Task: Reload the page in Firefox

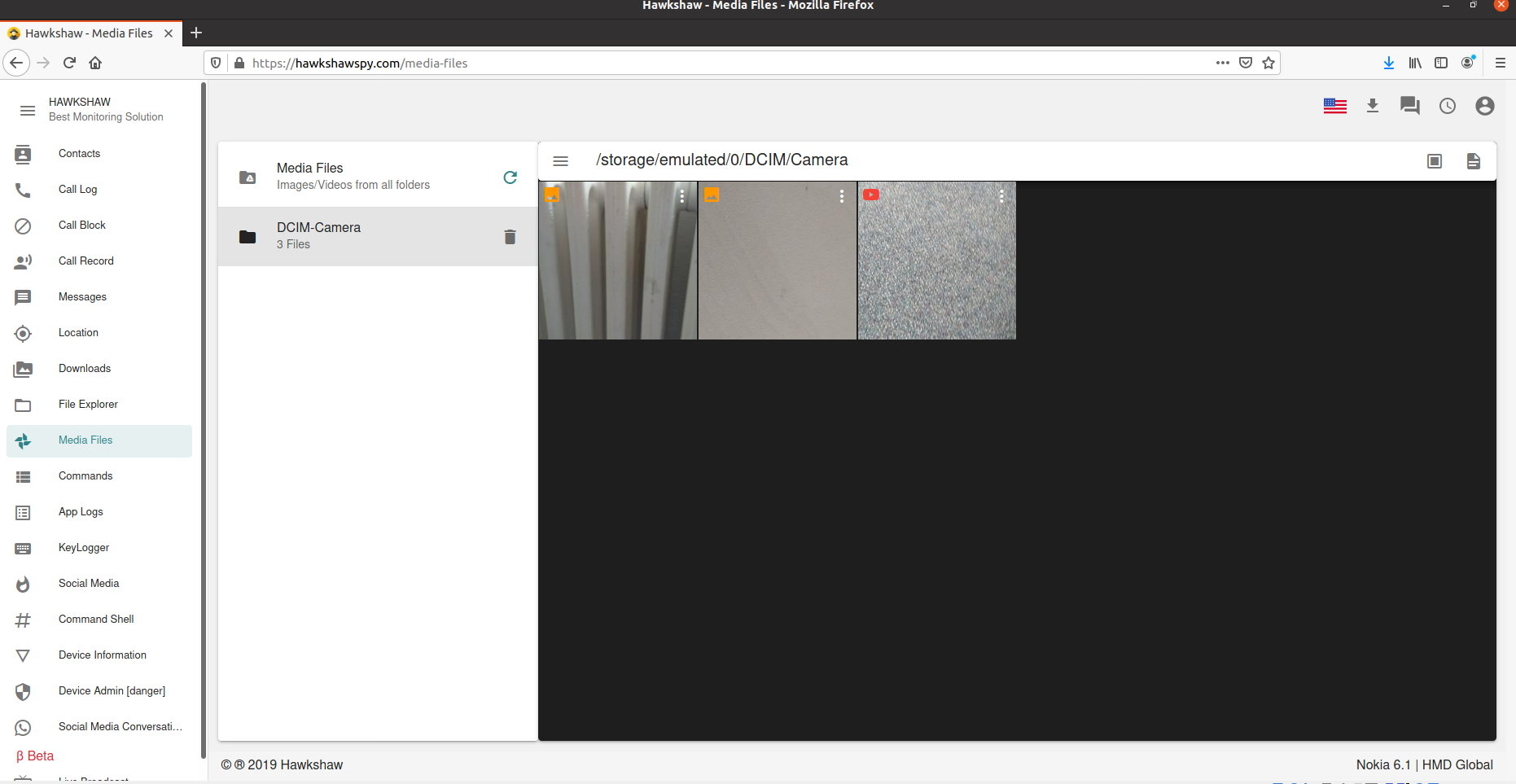Action: tap(69, 63)
